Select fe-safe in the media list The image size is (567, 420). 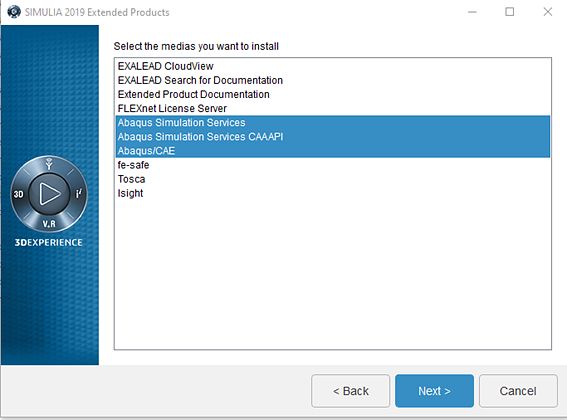(333, 165)
